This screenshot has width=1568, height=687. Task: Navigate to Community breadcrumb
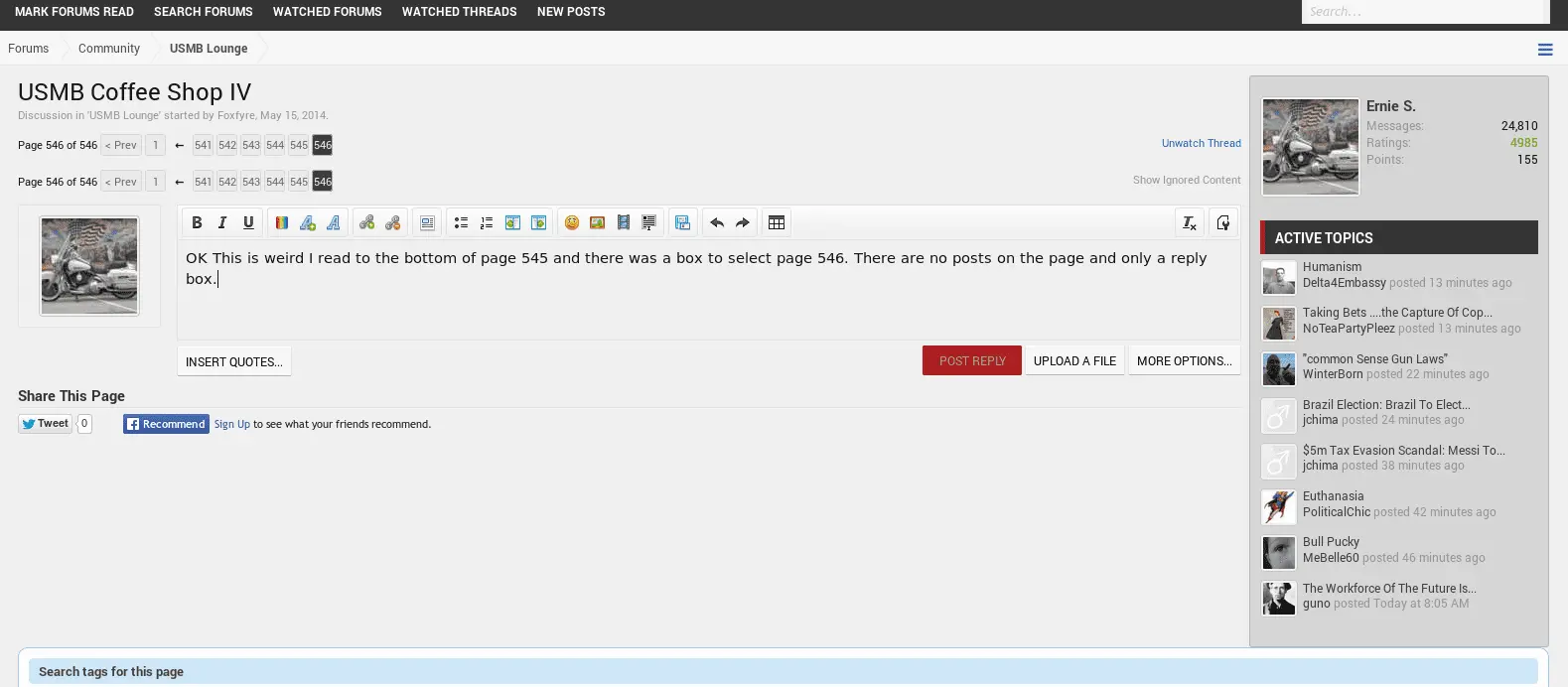[109, 48]
